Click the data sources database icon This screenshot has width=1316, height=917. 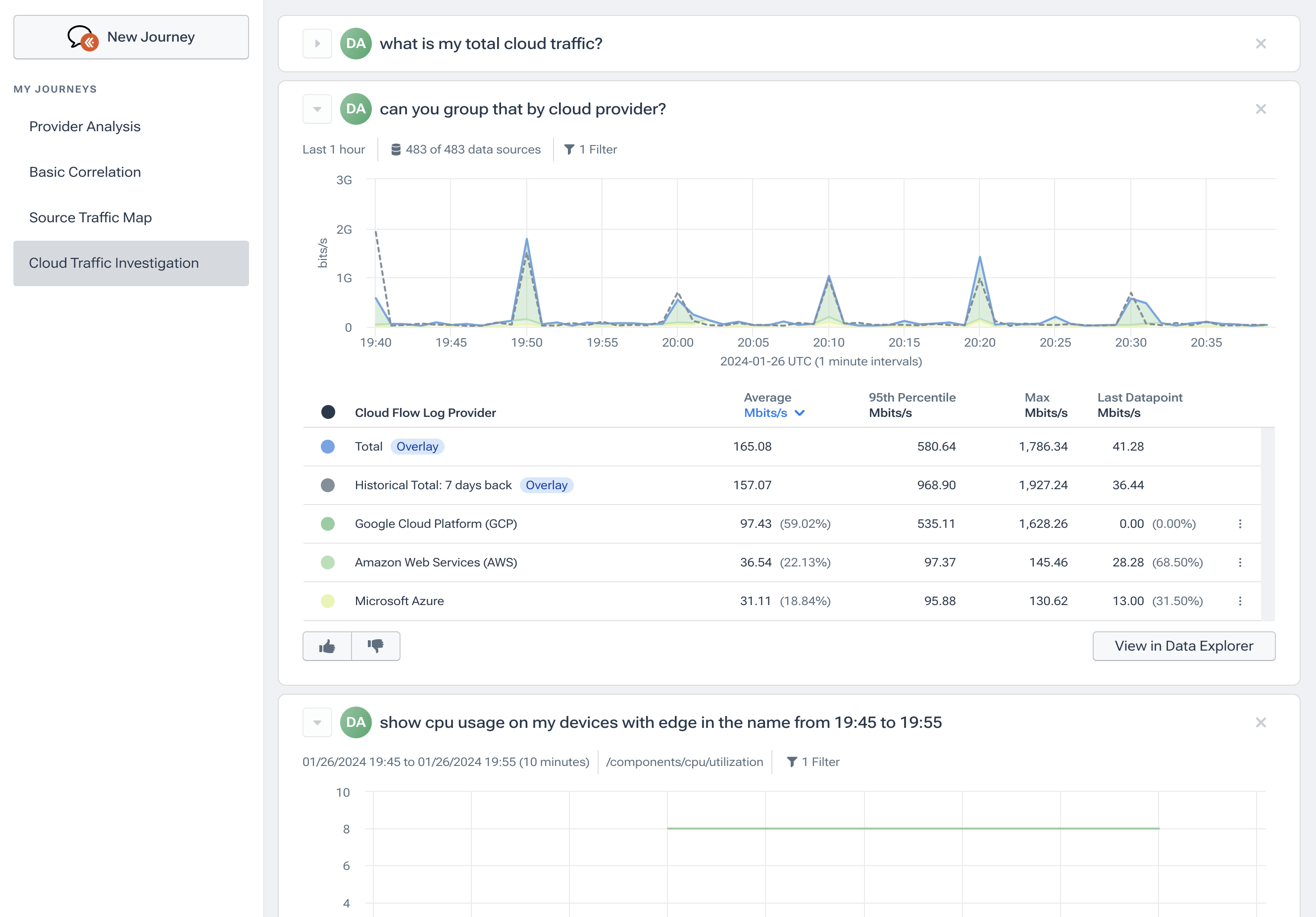pos(396,150)
